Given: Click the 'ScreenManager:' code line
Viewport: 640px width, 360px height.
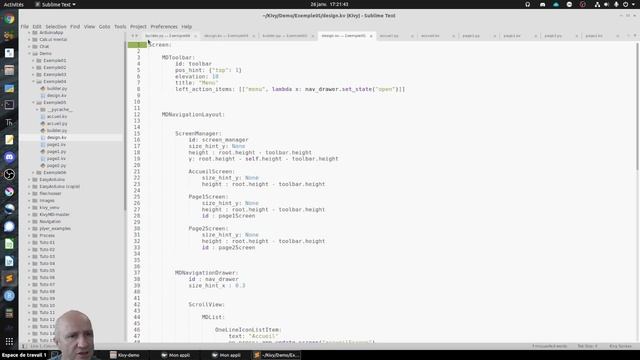Looking at the screenshot, I should [x=198, y=133].
